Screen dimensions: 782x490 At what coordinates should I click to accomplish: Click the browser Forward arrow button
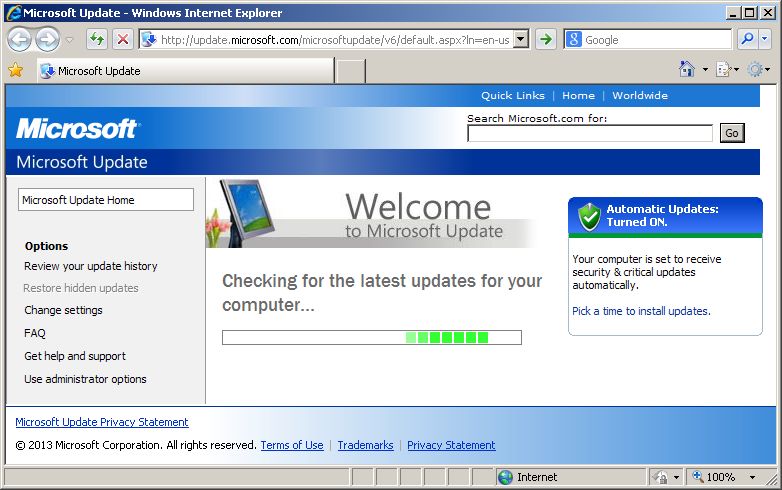click(x=47, y=39)
